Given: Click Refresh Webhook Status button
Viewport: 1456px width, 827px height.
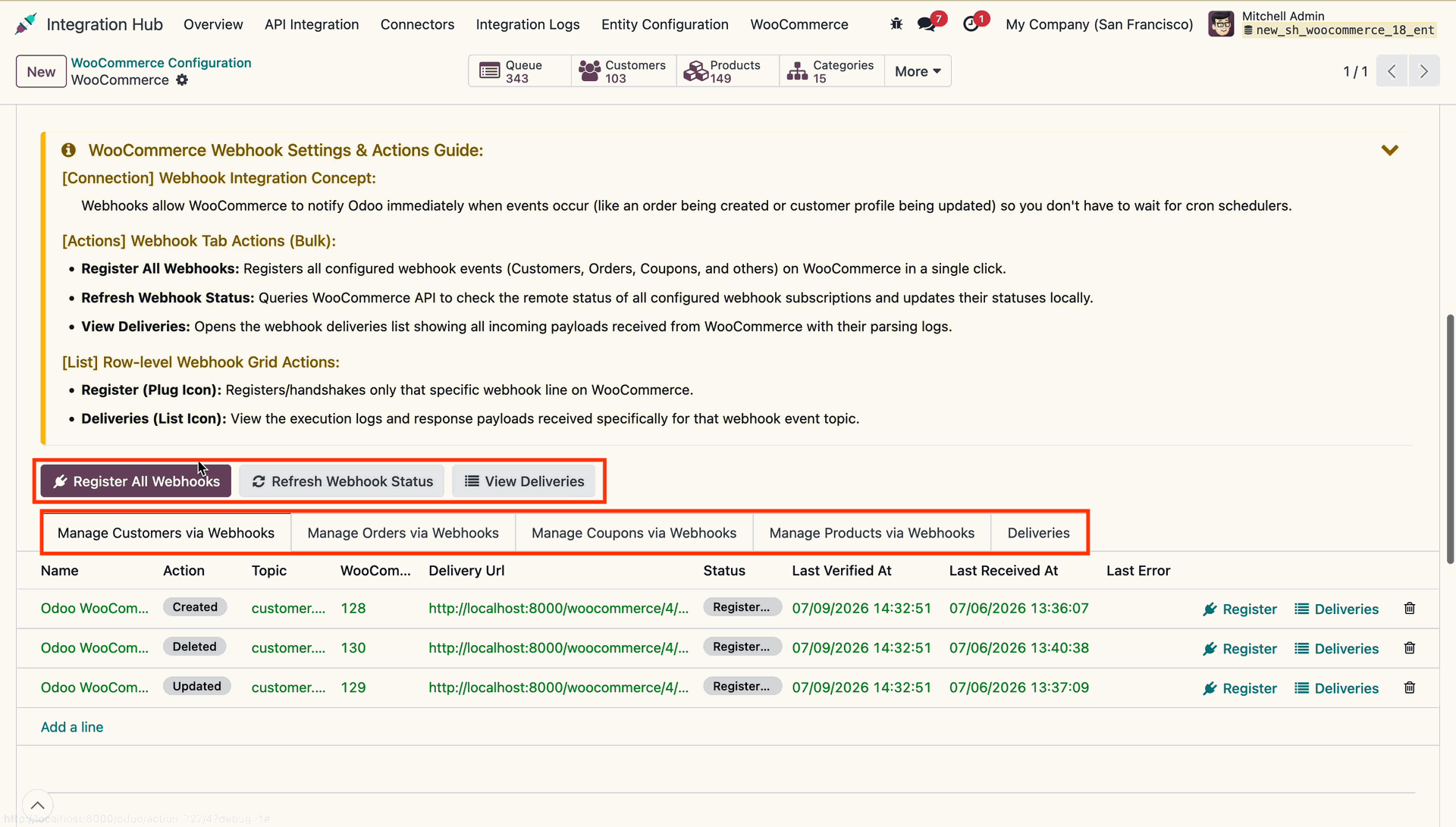Looking at the screenshot, I should coord(342,481).
